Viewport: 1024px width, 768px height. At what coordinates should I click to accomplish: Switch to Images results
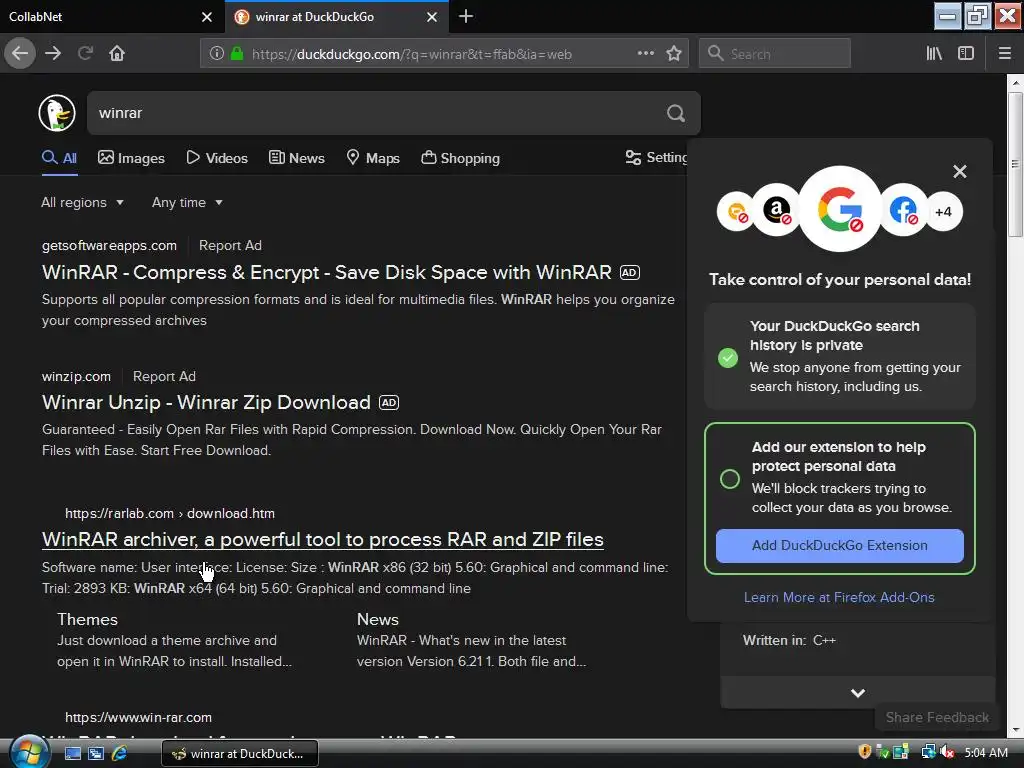(131, 158)
